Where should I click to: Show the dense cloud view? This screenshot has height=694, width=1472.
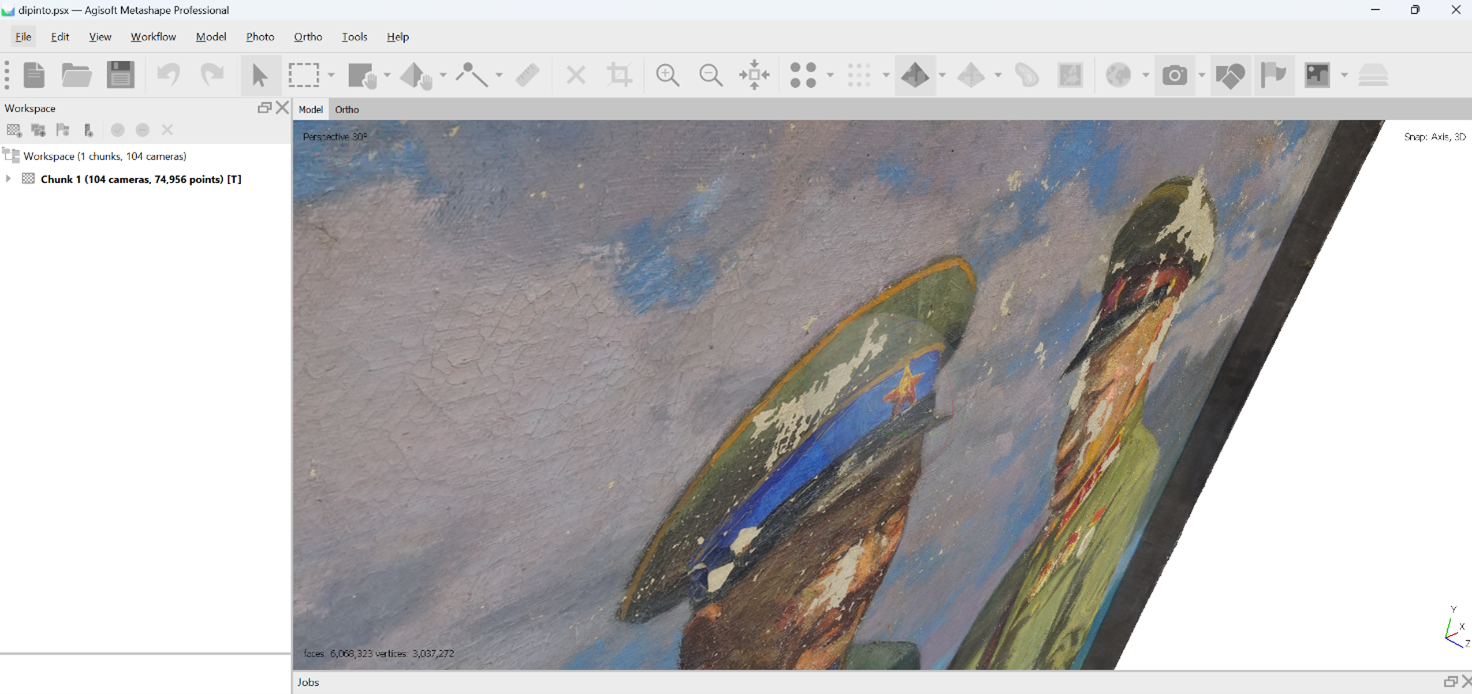pos(859,75)
